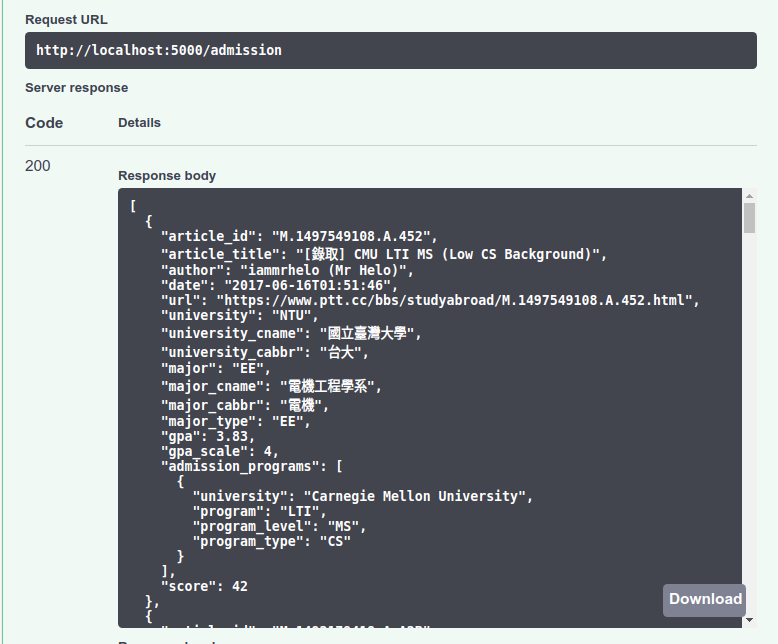Click the scrollbar up arrow in response body
Image resolution: width=778 pixels, height=644 pixels.
click(x=749, y=196)
